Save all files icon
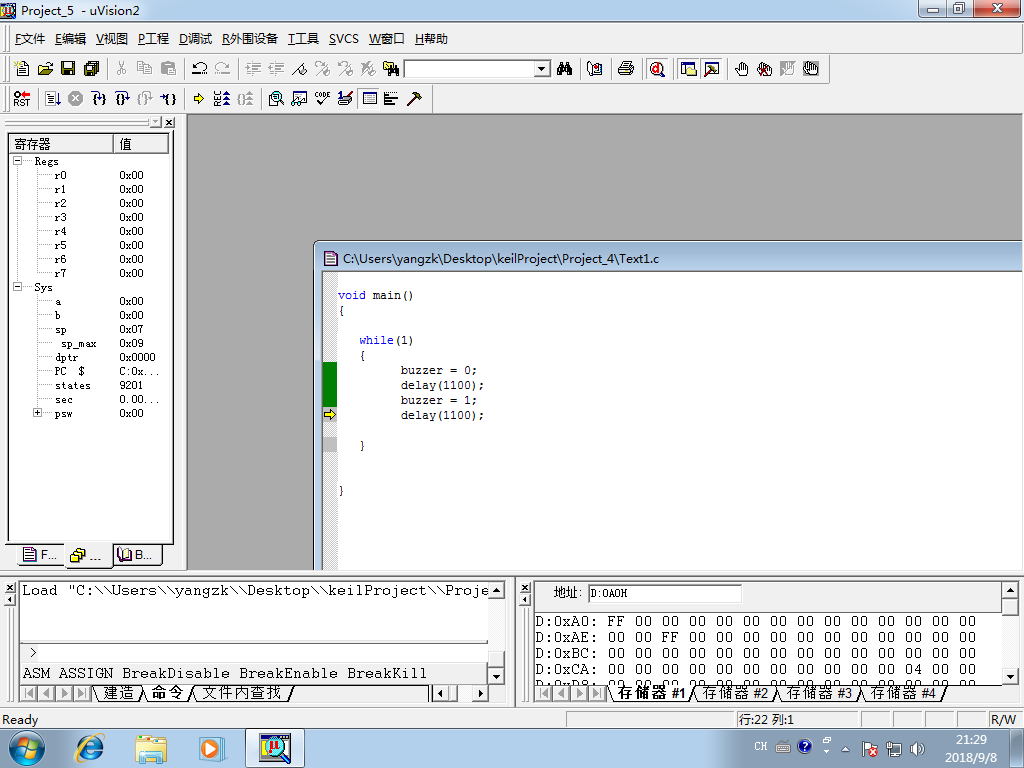The width and height of the screenshot is (1024, 768). 91,69
